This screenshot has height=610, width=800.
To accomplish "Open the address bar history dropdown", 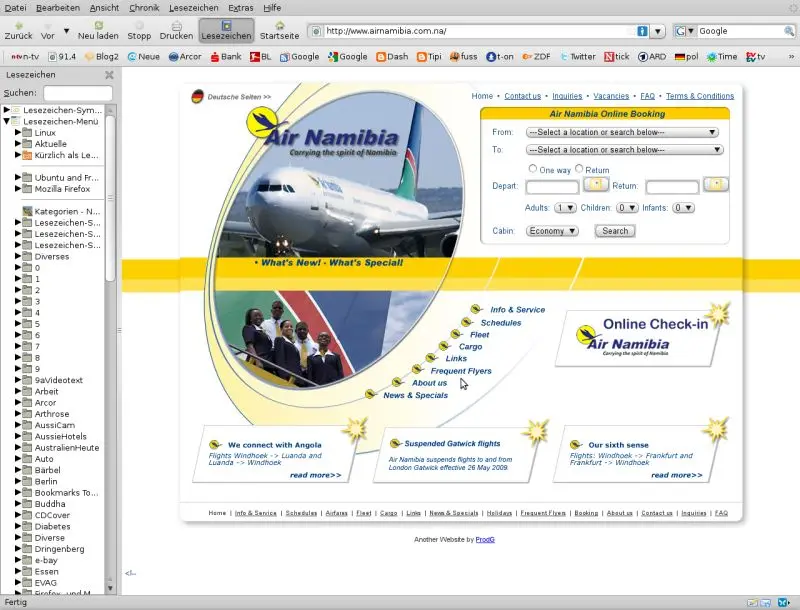I will (x=658, y=31).
